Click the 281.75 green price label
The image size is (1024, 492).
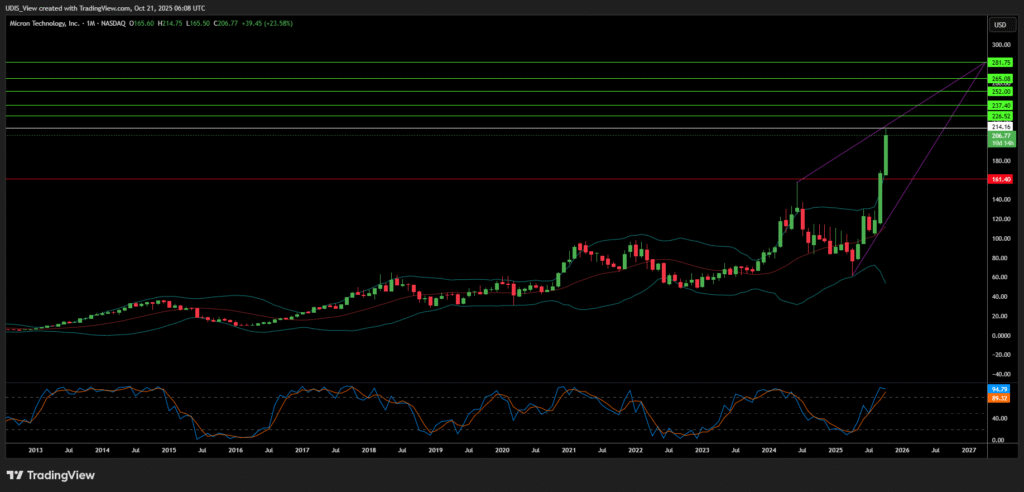click(1001, 62)
